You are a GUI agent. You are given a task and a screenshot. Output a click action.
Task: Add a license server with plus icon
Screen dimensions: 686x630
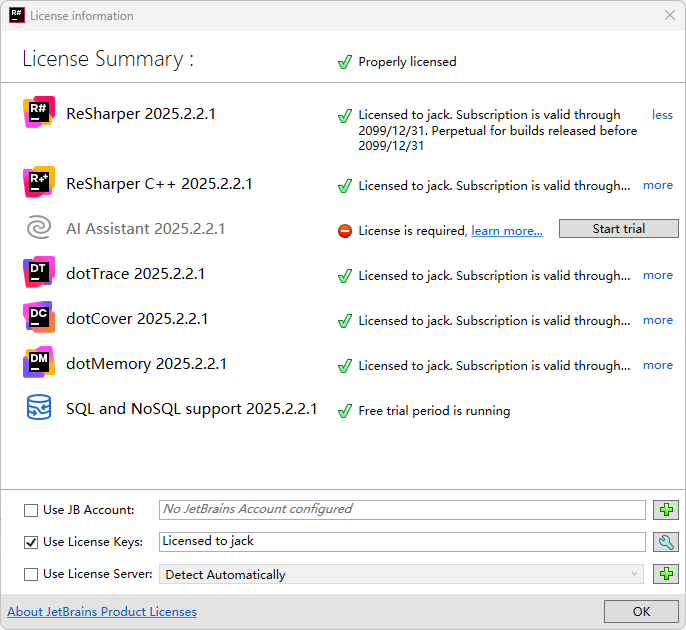(x=666, y=574)
